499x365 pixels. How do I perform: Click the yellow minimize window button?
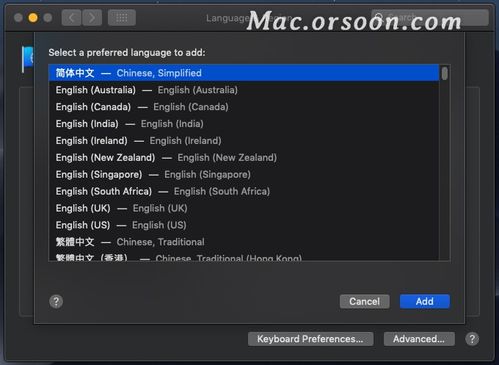coord(33,17)
